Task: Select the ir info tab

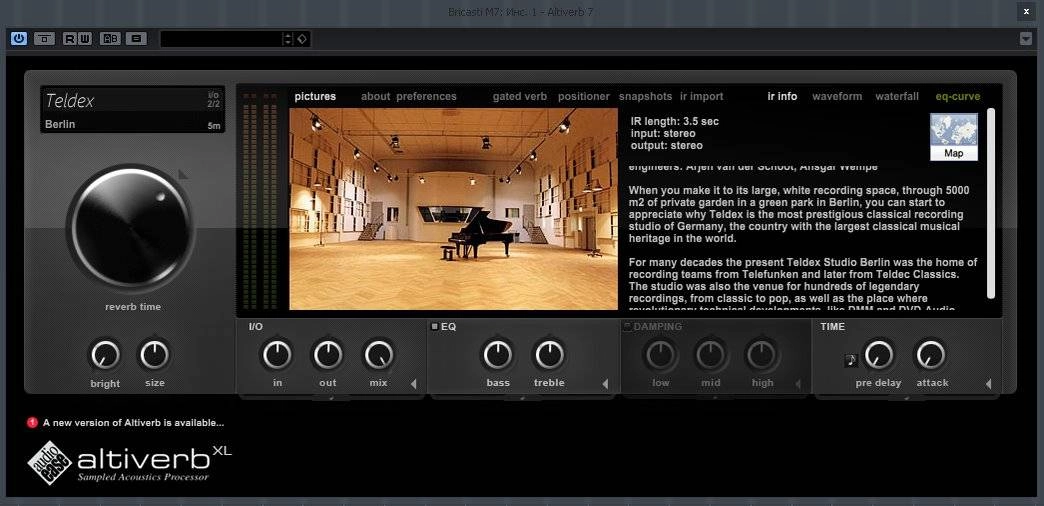Action: 782,97
